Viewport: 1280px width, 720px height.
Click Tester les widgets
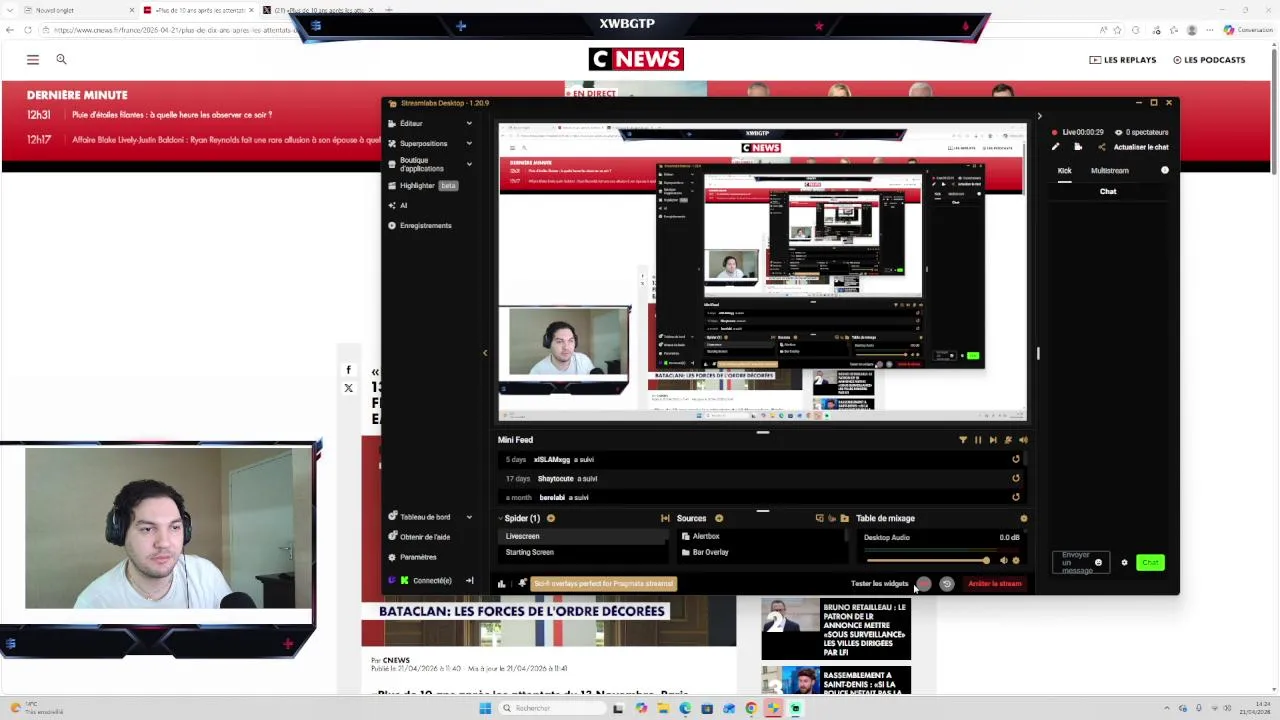click(x=879, y=583)
